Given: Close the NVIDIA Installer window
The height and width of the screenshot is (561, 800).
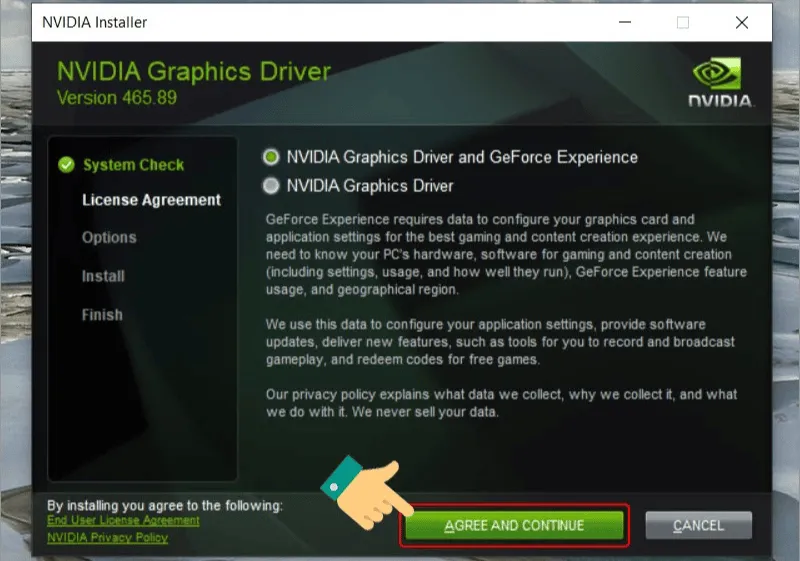Looking at the screenshot, I should 739,22.
